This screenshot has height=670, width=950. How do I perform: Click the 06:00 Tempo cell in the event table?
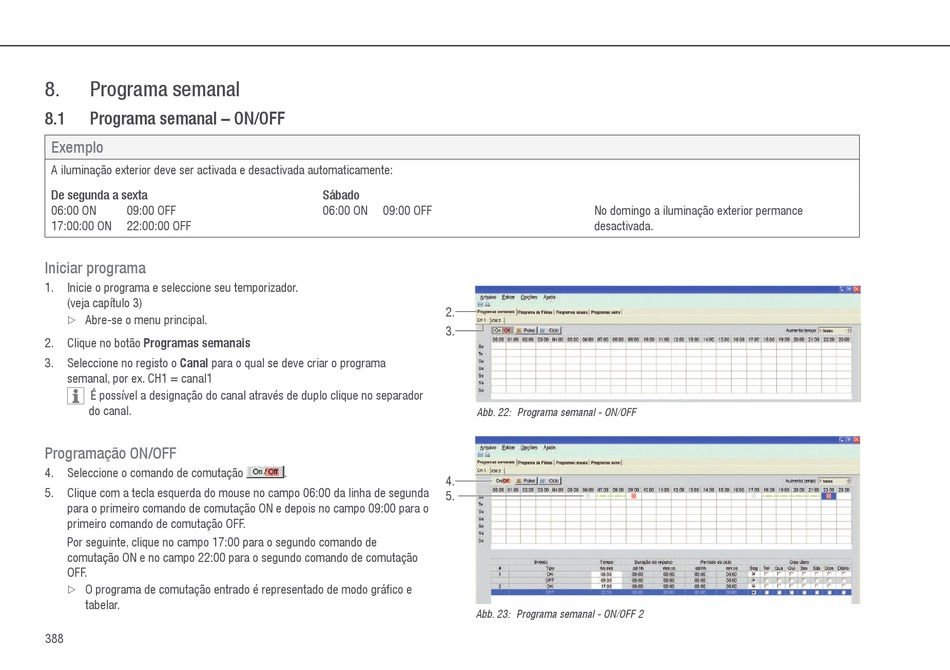(x=606, y=574)
